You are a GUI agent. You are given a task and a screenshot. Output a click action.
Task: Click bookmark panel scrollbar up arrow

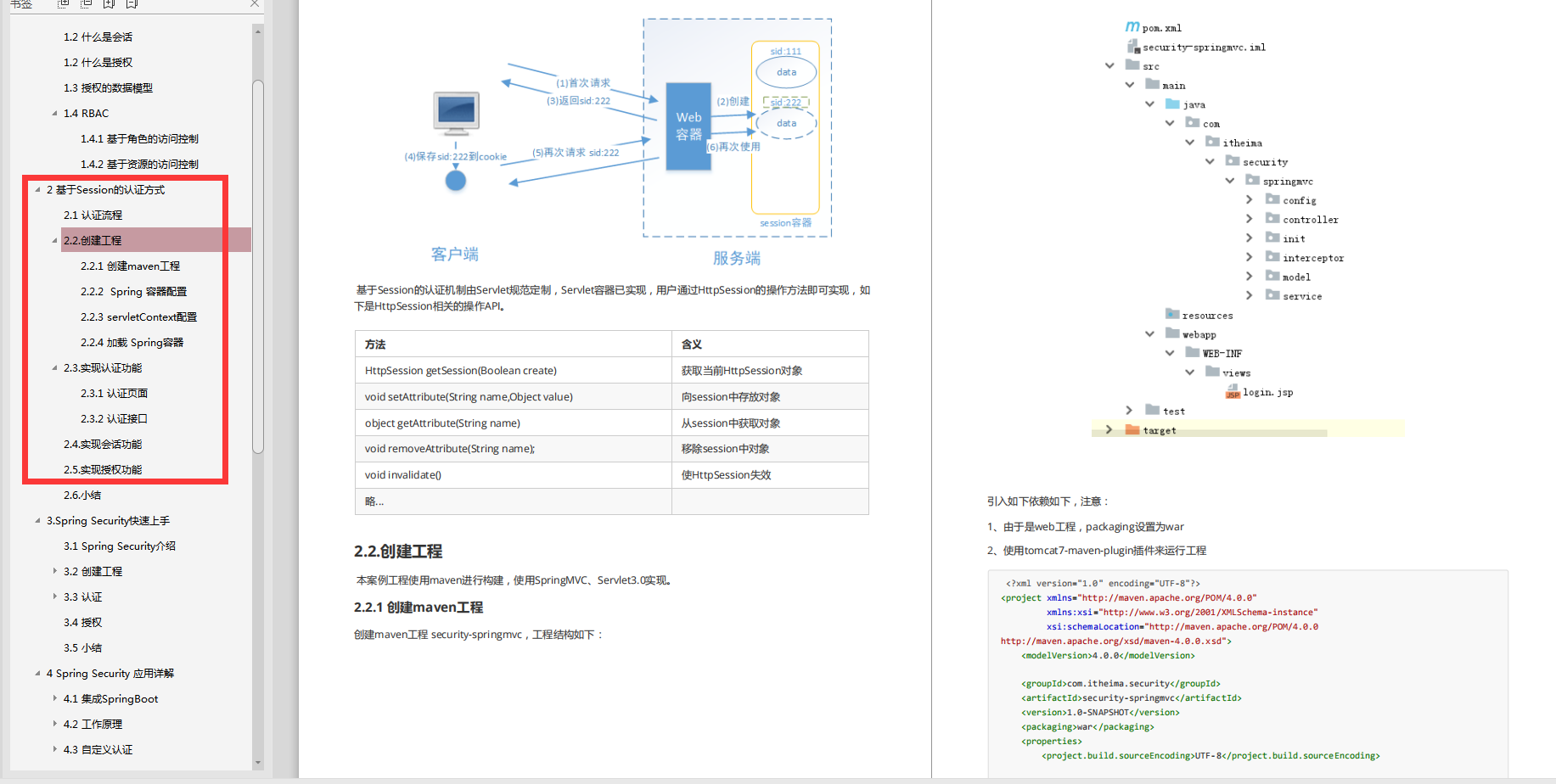(x=258, y=31)
